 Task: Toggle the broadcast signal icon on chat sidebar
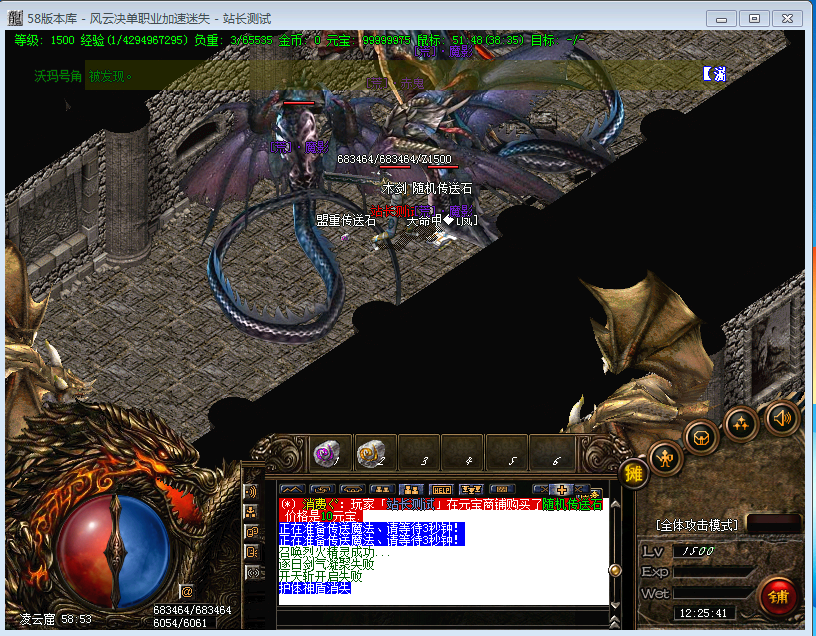(252, 573)
